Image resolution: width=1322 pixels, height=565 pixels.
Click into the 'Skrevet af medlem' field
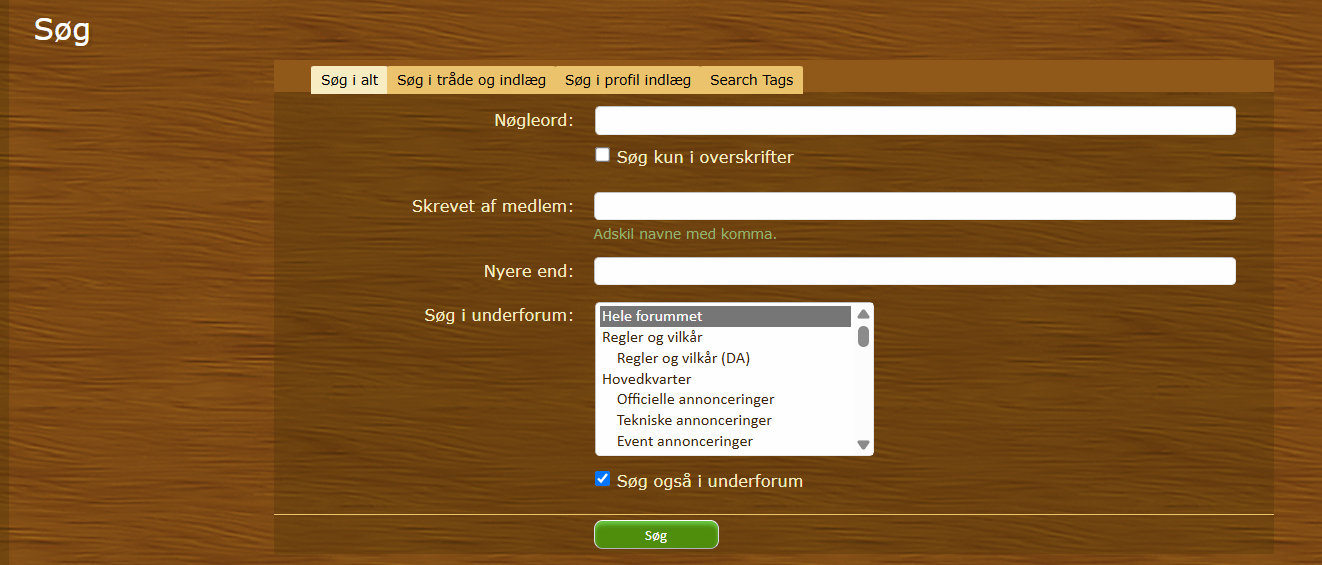pos(915,206)
